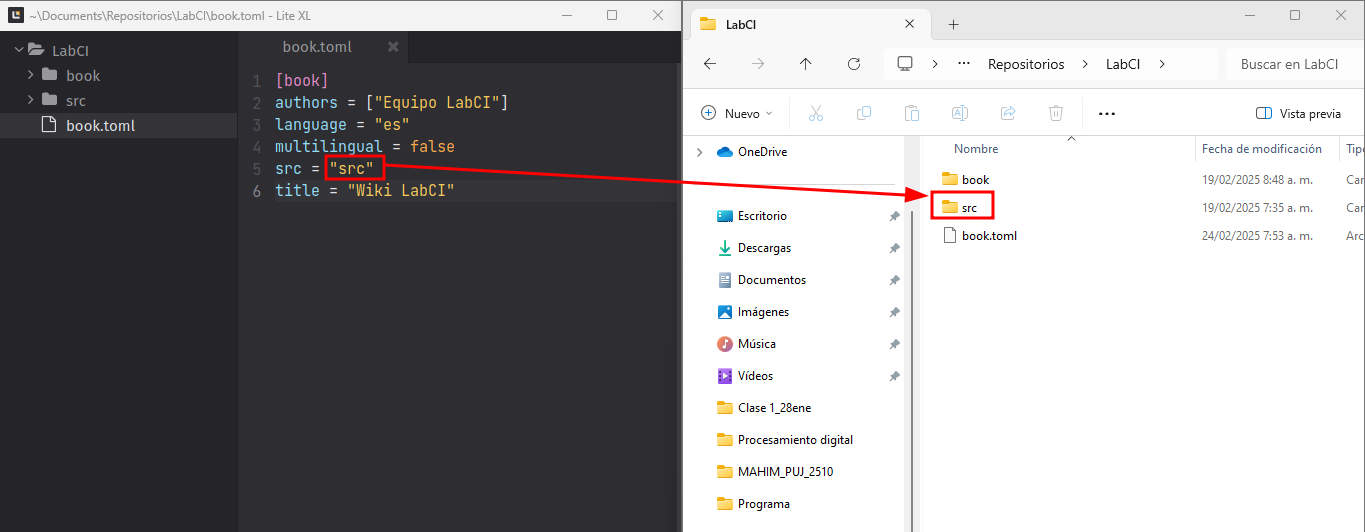Select the book folder in Explorer file list

click(965, 180)
